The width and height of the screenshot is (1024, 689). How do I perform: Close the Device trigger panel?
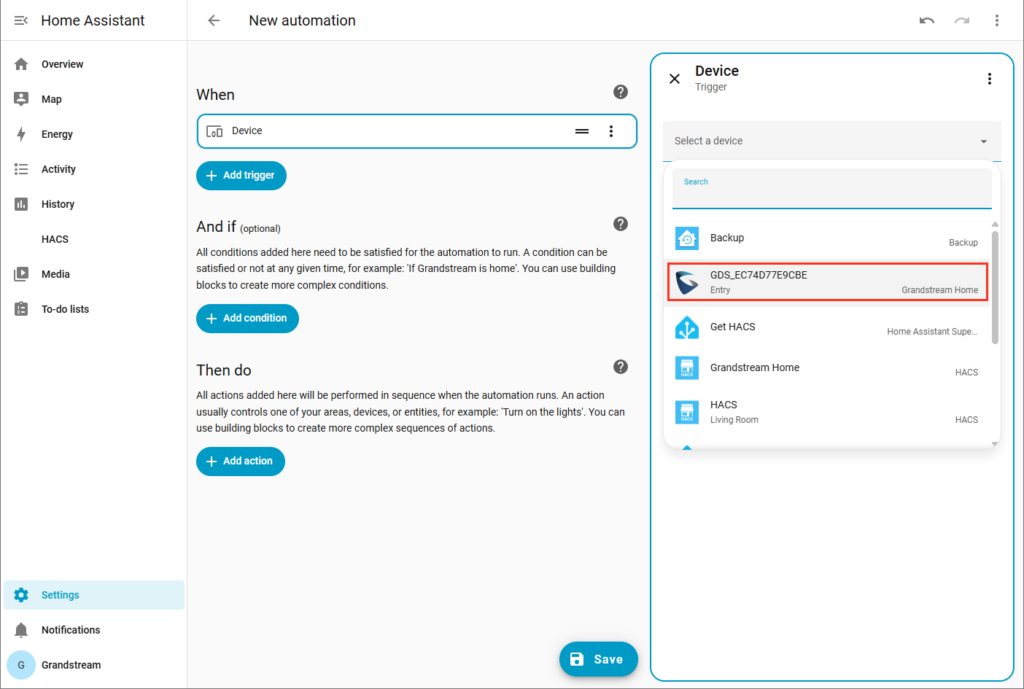[x=675, y=79]
